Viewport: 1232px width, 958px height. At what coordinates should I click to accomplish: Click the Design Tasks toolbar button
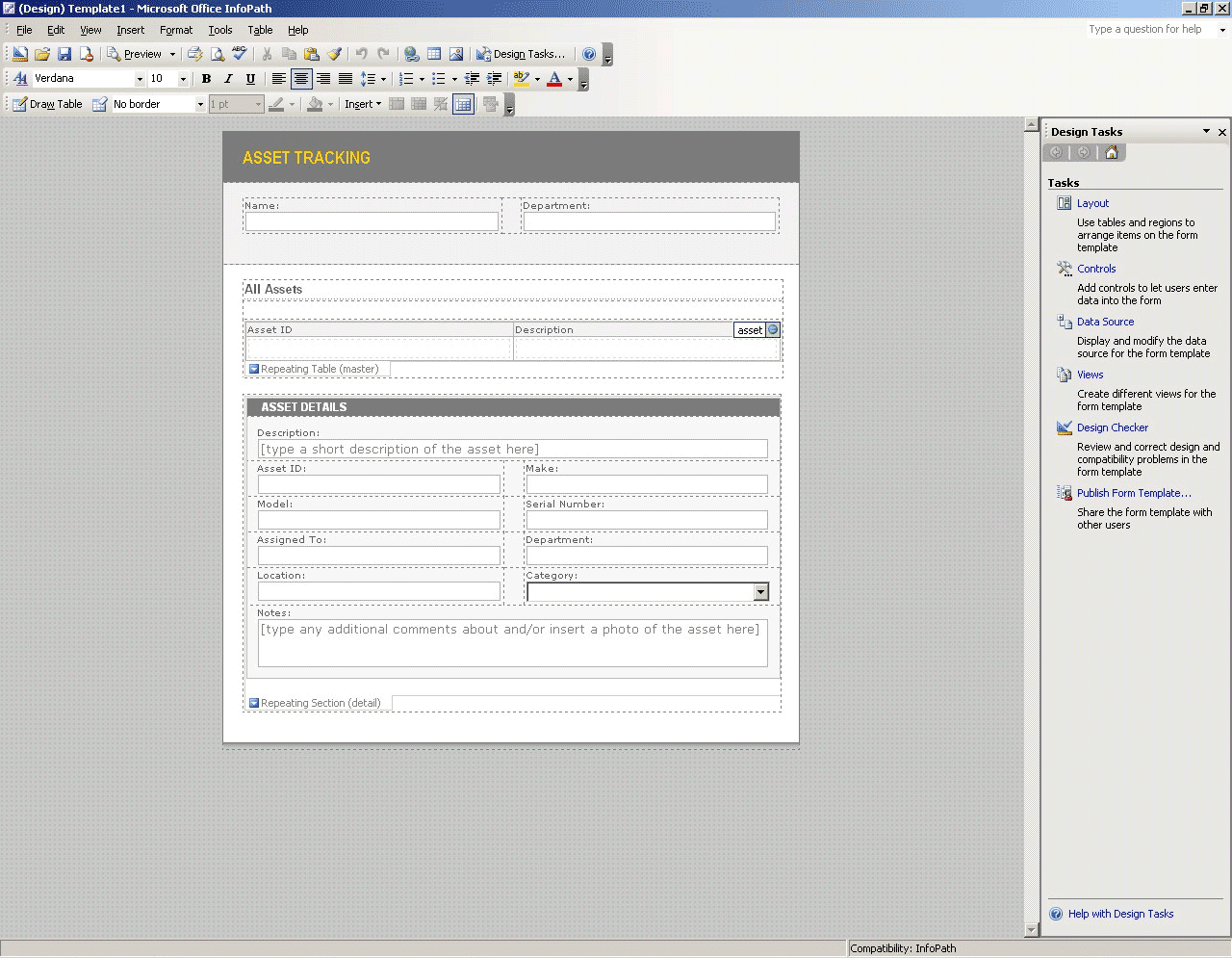521,54
